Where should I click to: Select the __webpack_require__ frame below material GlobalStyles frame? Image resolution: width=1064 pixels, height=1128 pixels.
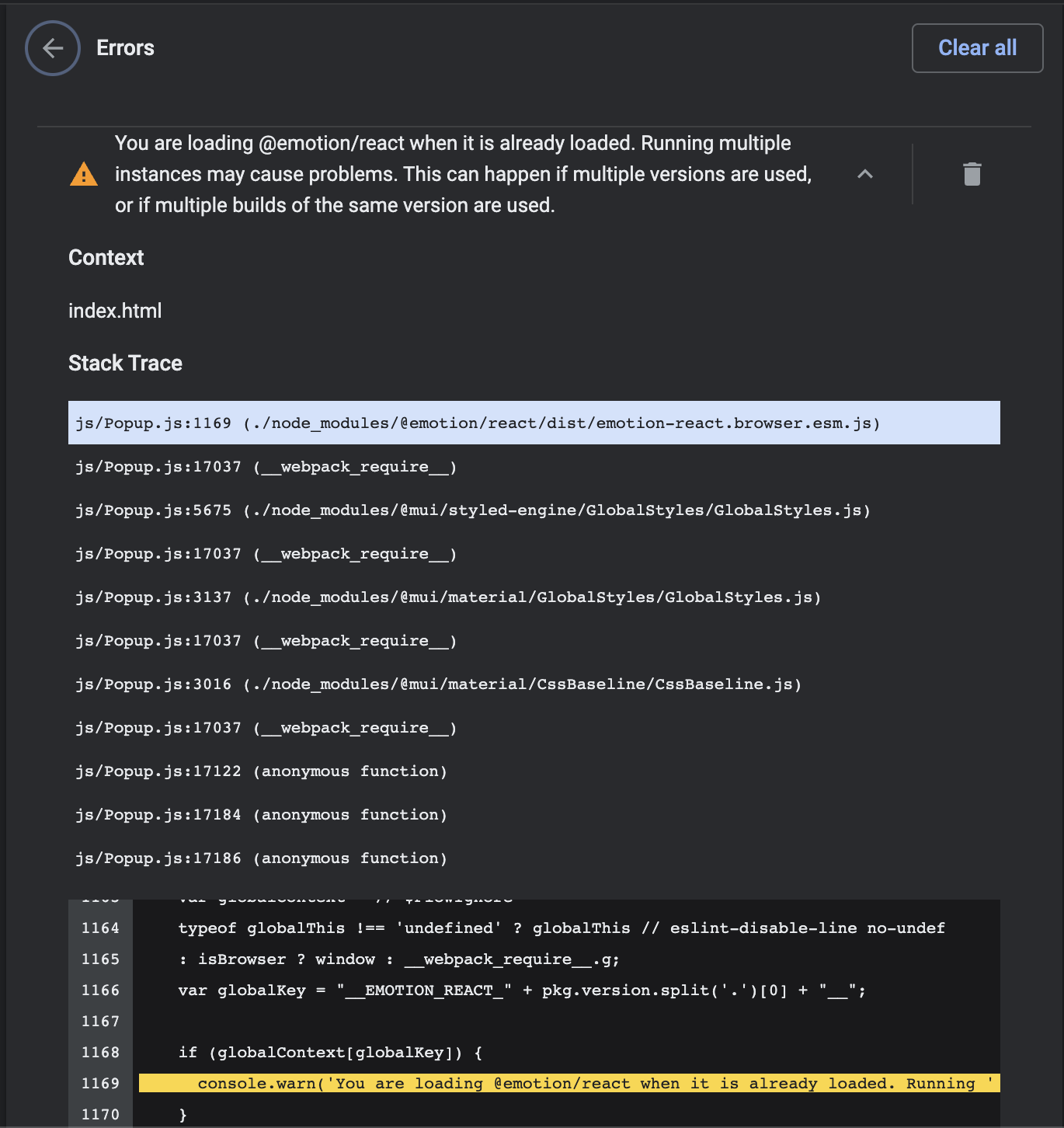(x=534, y=640)
